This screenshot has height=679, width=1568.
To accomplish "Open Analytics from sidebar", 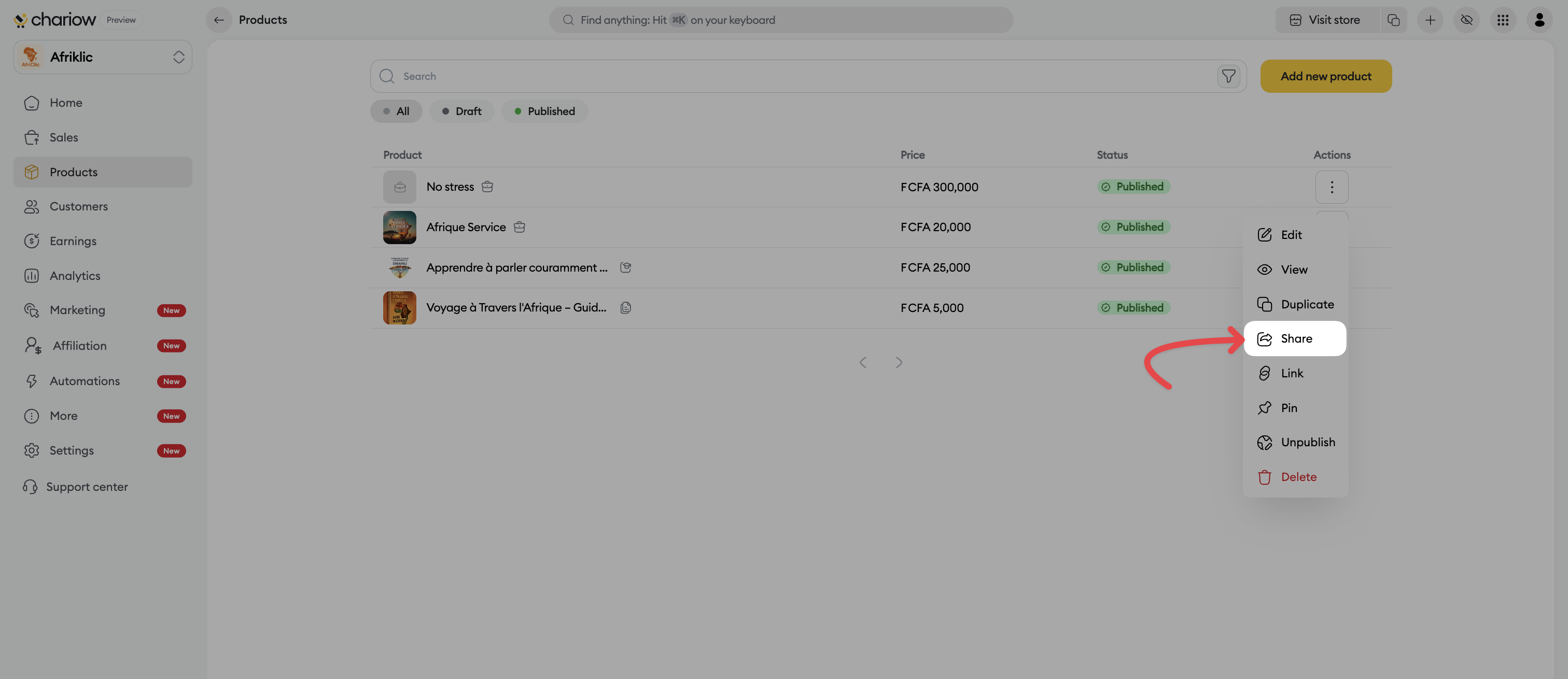I will 75,276.
